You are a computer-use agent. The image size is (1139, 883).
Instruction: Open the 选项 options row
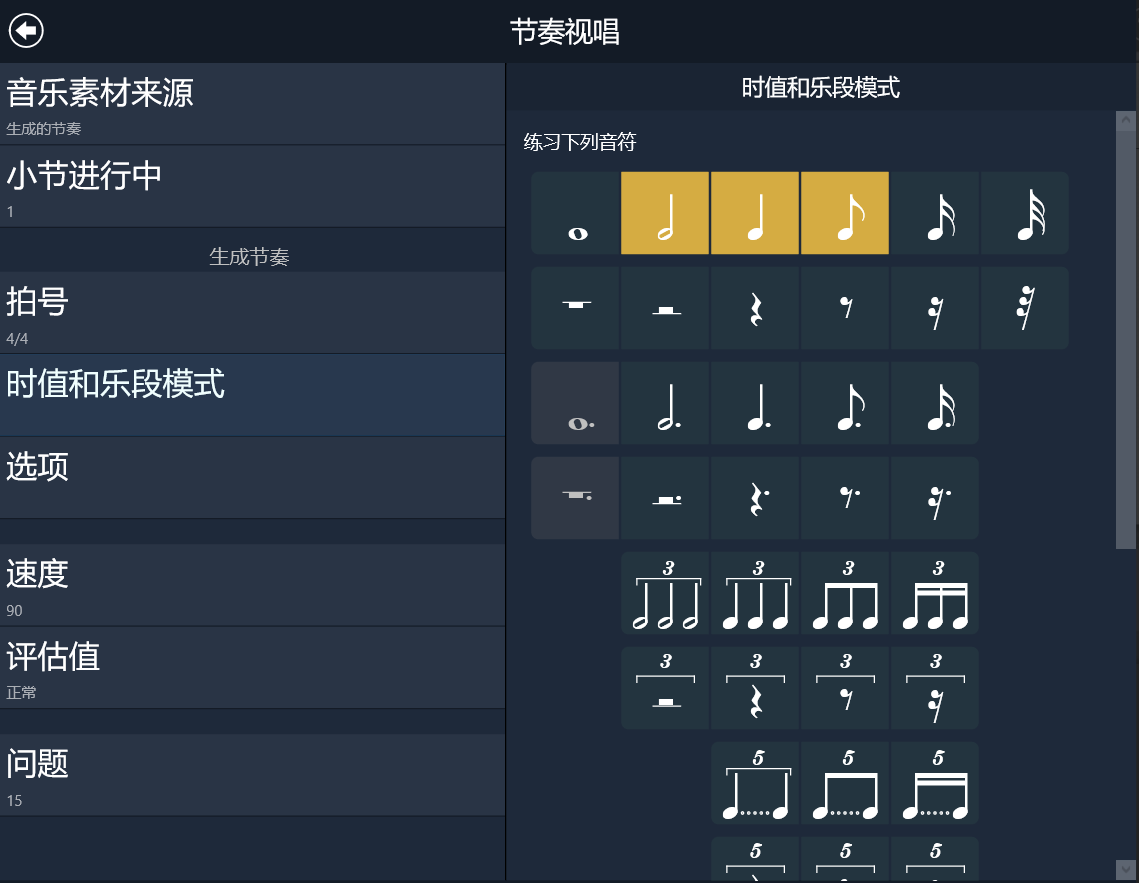coord(252,478)
